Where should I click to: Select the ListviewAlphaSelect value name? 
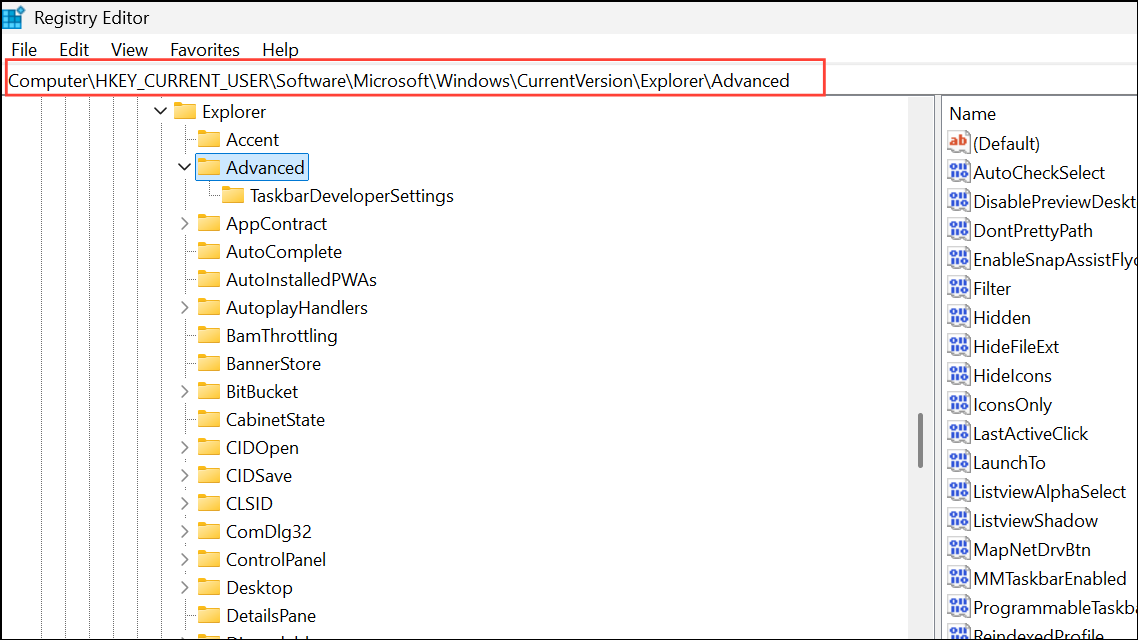click(1049, 492)
